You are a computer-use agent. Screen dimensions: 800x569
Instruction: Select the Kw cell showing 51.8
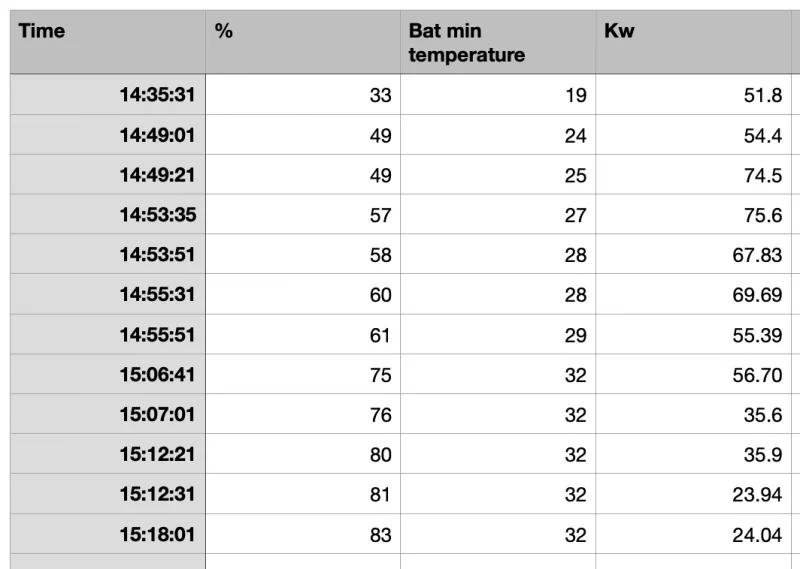pyautogui.click(x=762, y=96)
